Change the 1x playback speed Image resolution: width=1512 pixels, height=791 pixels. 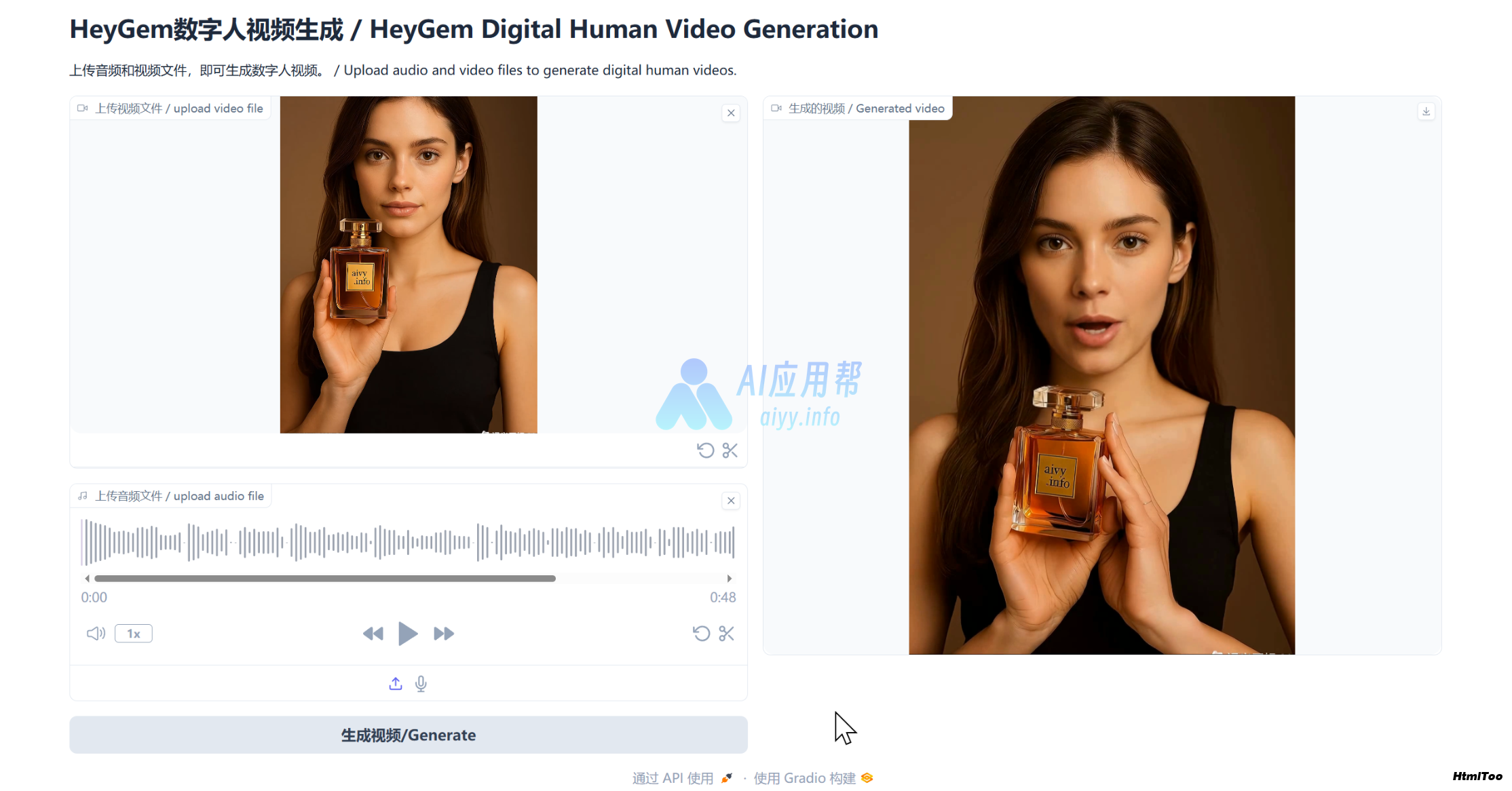click(134, 634)
